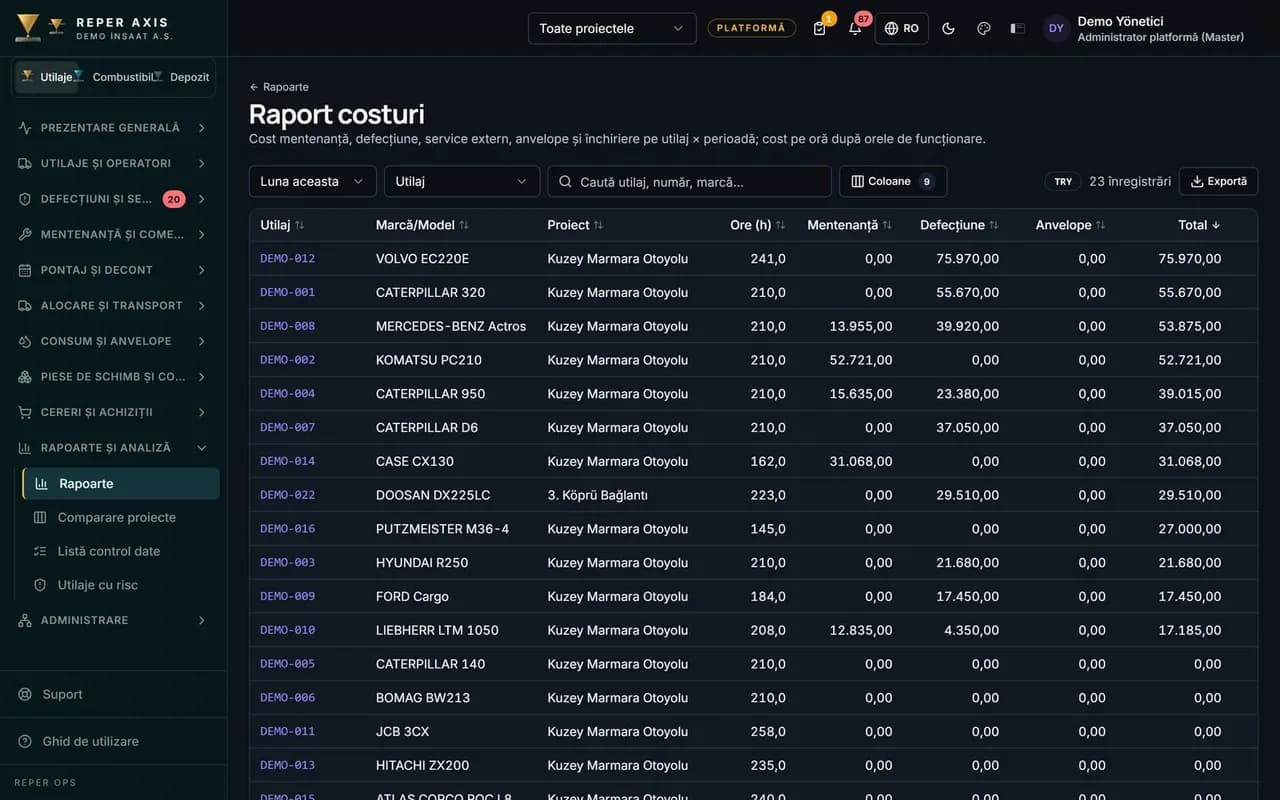Toggle dark mode moon icon
This screenshot has height=800, width=1280.
[948, 28]
